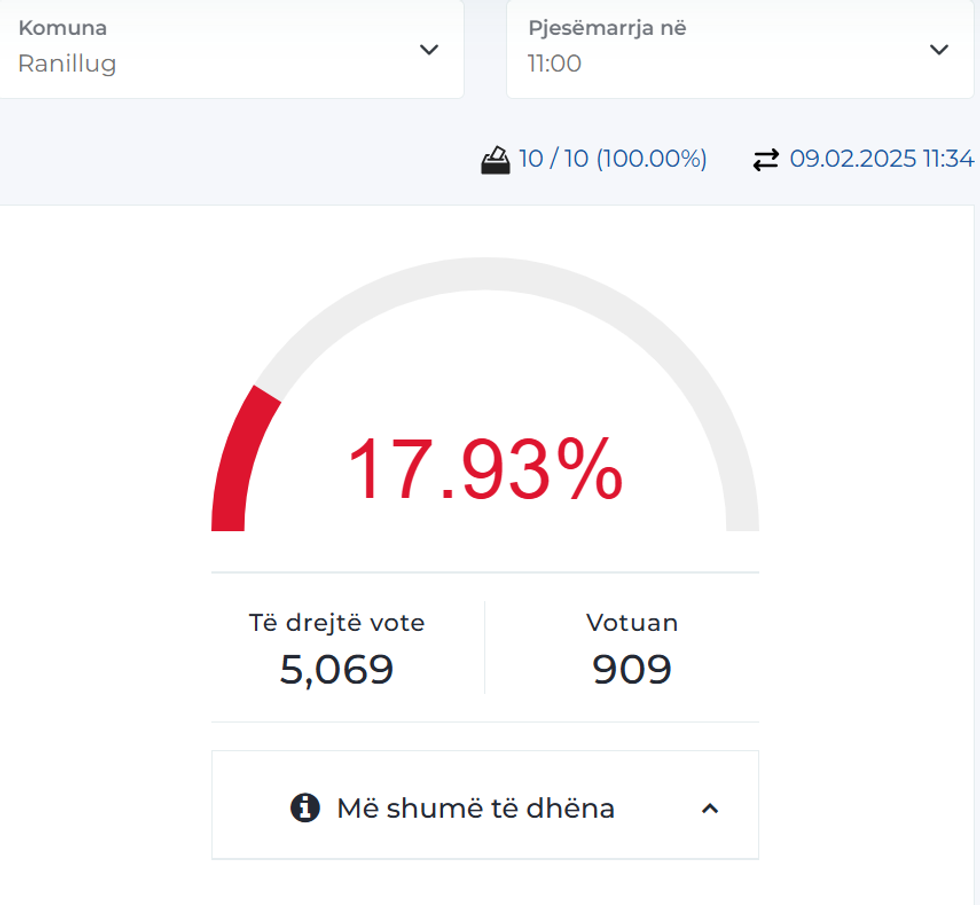Click the sync arrows icon
Image resolution: width=980 pixels, height=905 pixels.
765,160
